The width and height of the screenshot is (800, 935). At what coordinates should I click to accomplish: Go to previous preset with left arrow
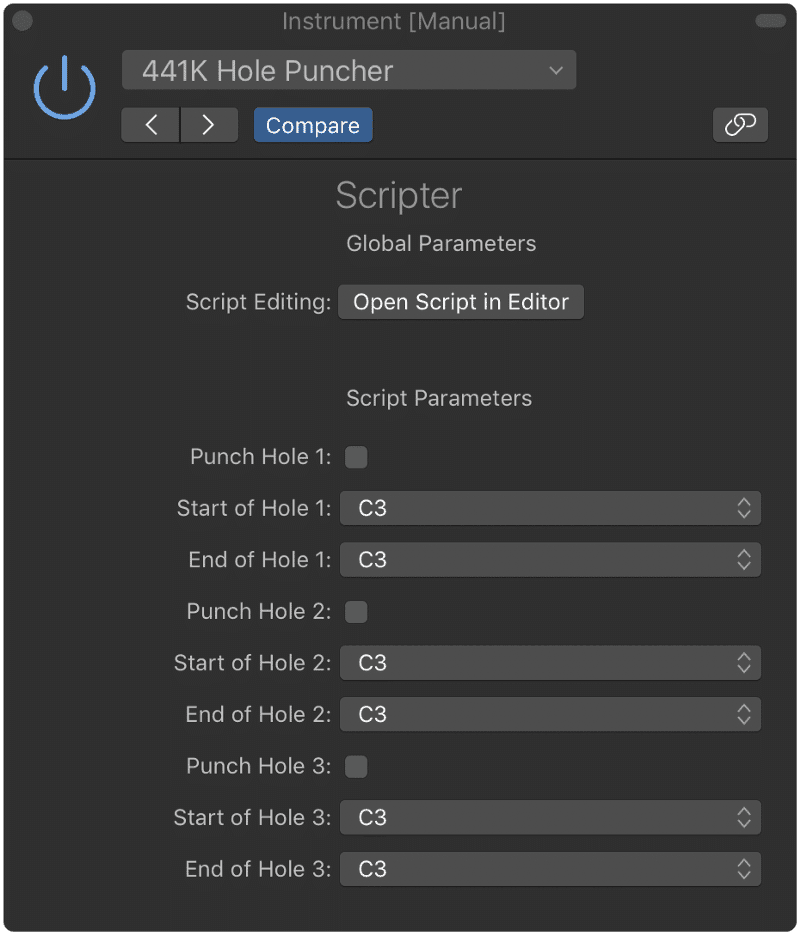(151, 125)
